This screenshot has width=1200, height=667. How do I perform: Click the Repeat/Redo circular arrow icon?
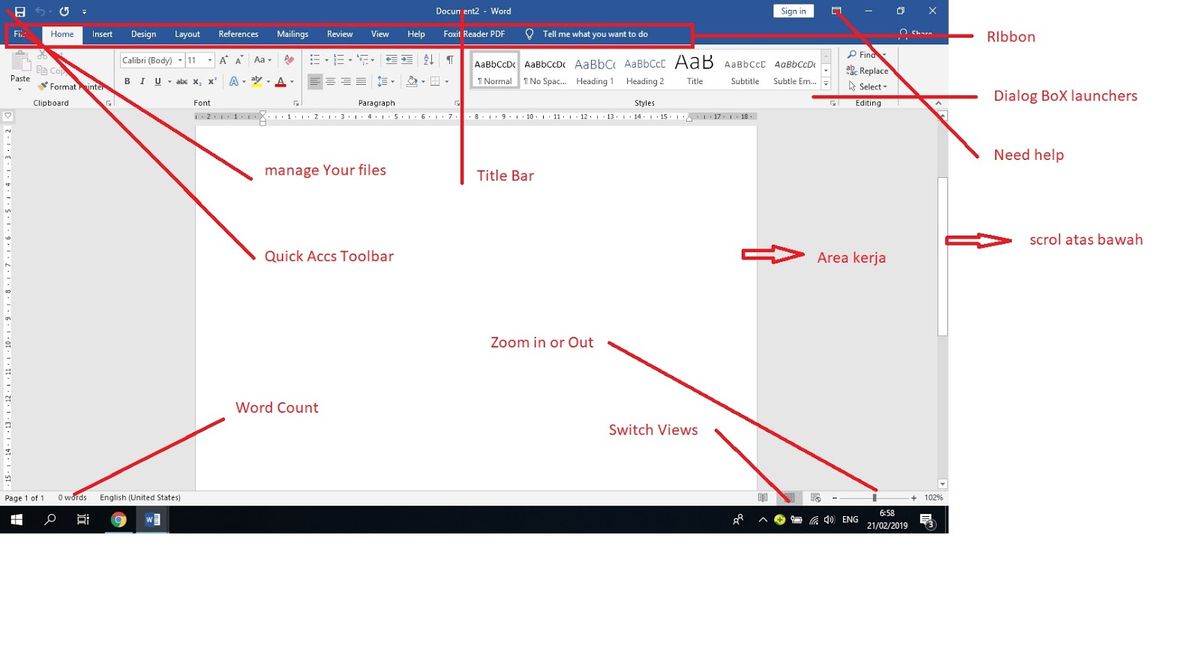tap(64, 11)
